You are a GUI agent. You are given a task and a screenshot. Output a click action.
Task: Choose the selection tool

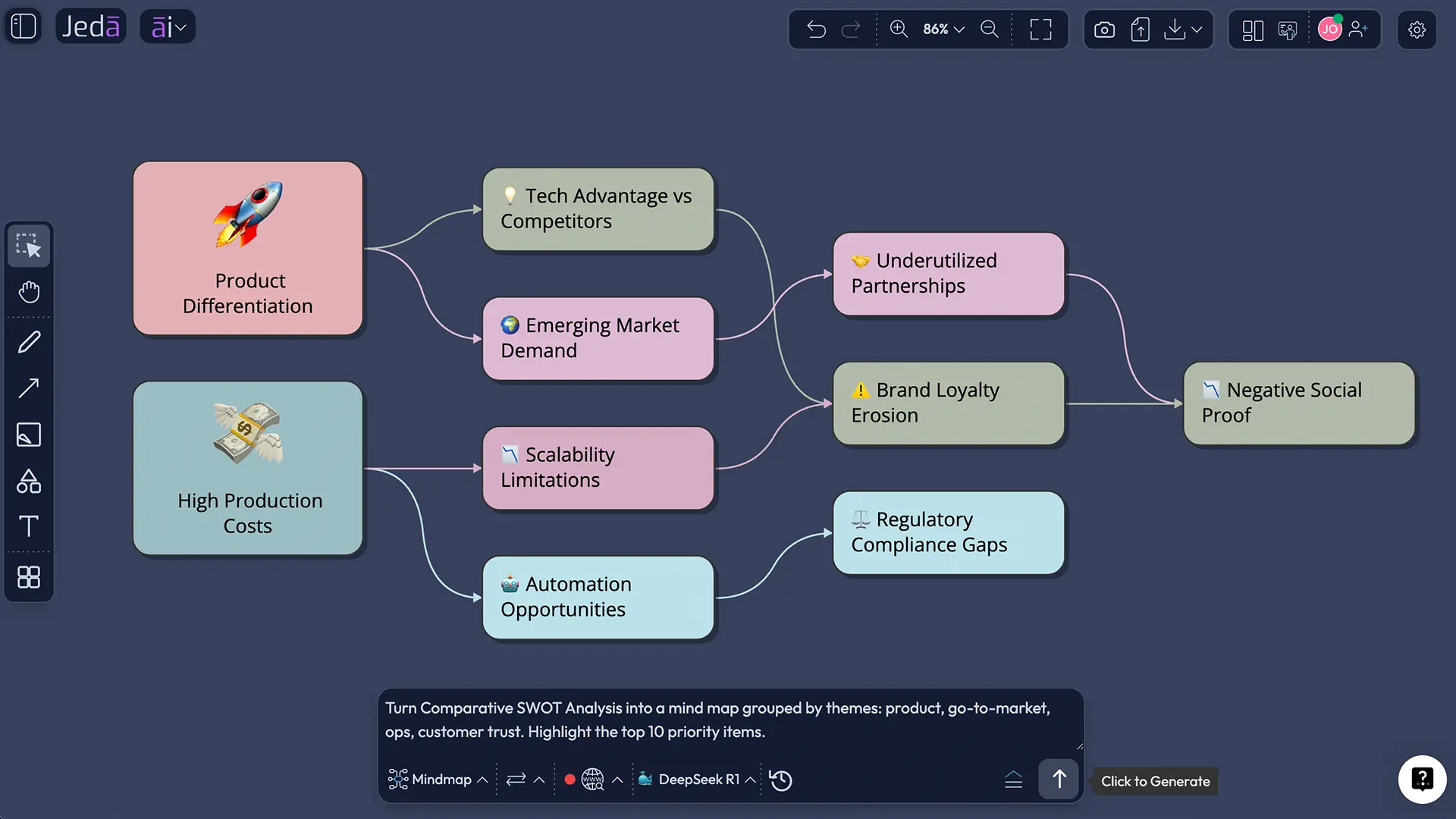29,246
